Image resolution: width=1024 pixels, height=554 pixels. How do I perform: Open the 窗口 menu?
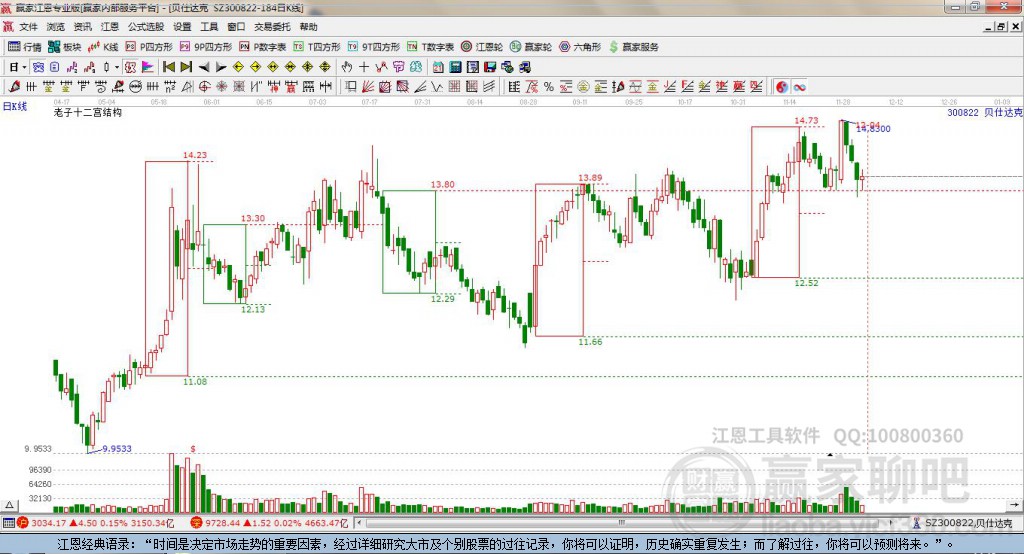(x=236, y=27)
